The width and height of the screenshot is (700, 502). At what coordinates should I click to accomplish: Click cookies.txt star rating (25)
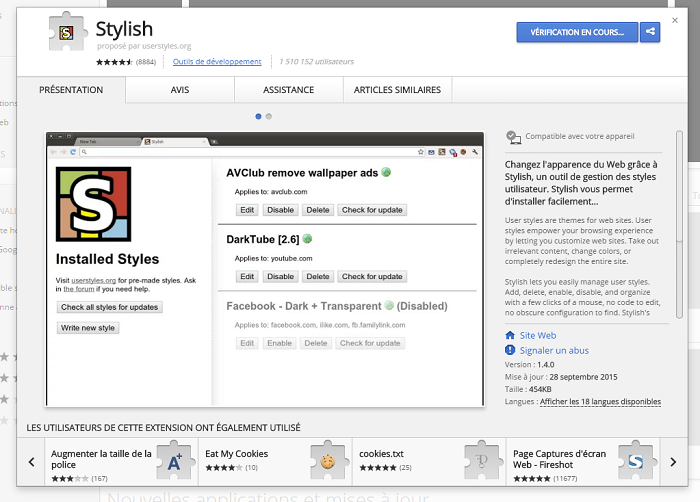point(378,468)
